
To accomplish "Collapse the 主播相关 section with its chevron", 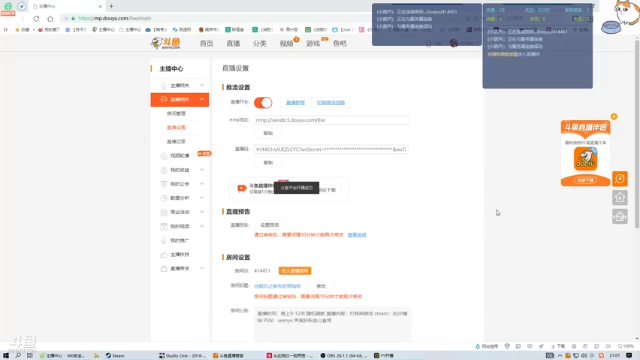I will (x=202, y=85).
